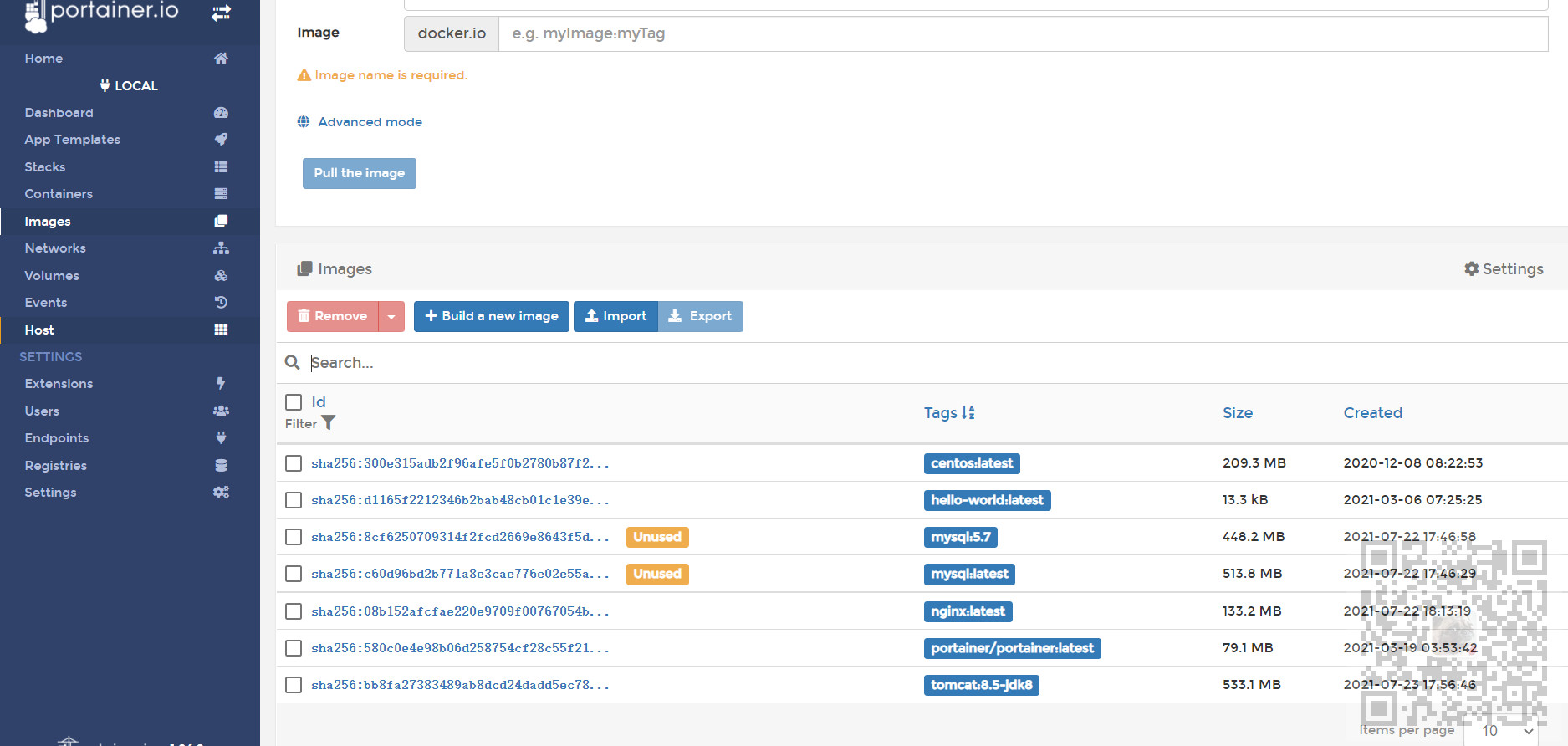The height and width of the screenshot is (746, 1568).
Task: Go to Networks page
Action: (x=55, y=248)
